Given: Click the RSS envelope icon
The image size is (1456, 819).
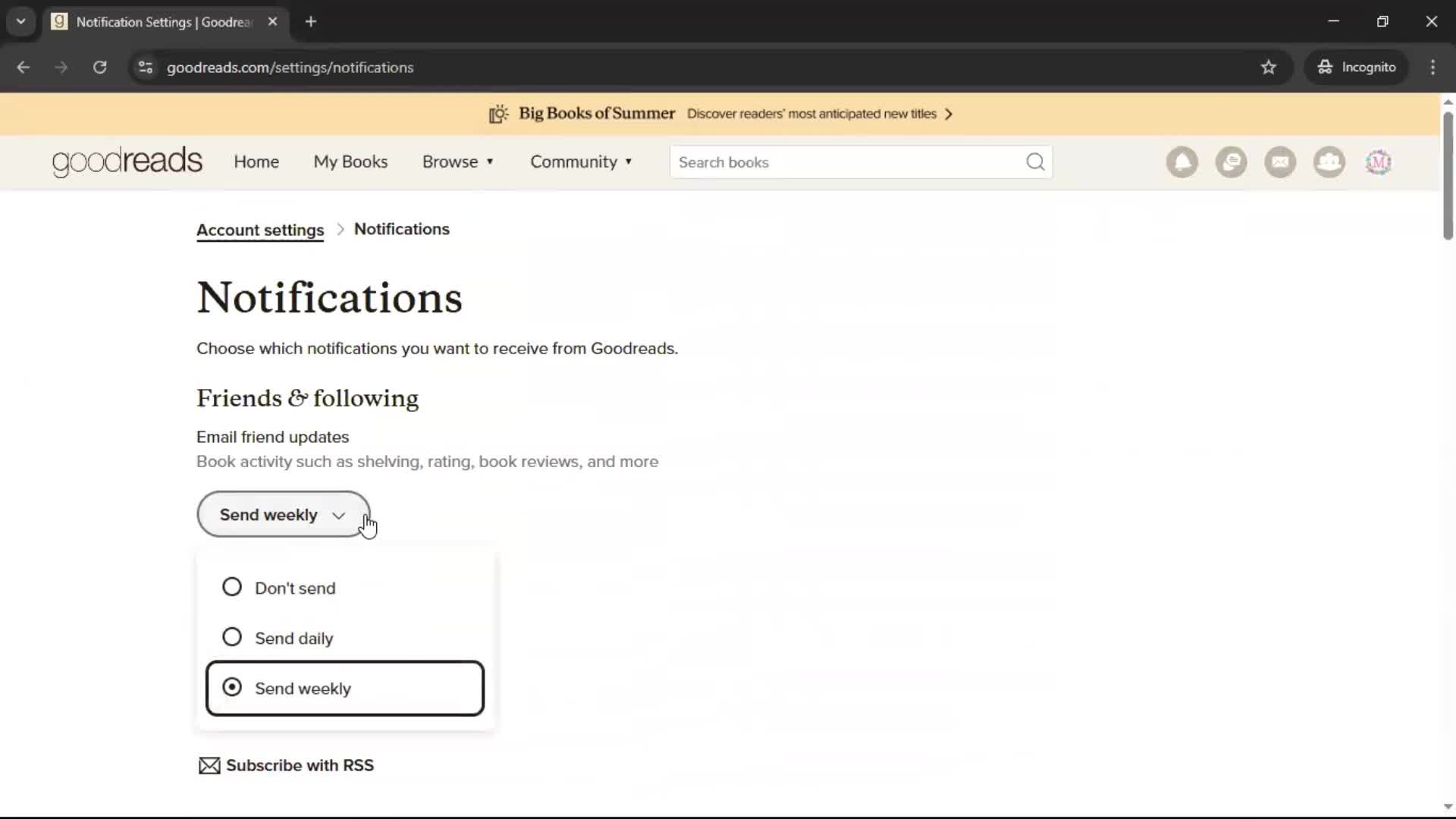Looking at the screenshot, I should coord(209,766).
